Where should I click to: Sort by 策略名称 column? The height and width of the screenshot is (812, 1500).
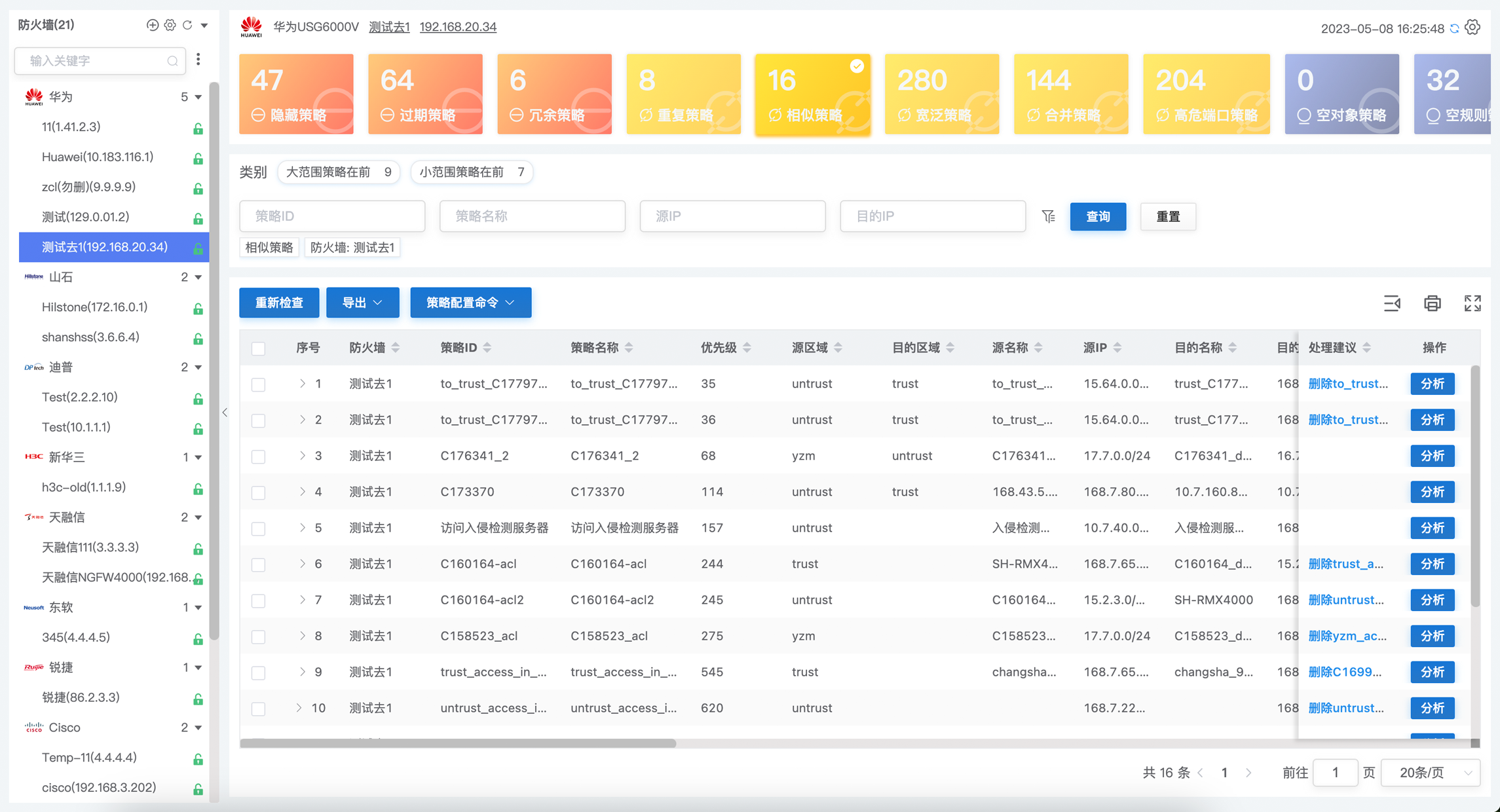coord(629,348)
